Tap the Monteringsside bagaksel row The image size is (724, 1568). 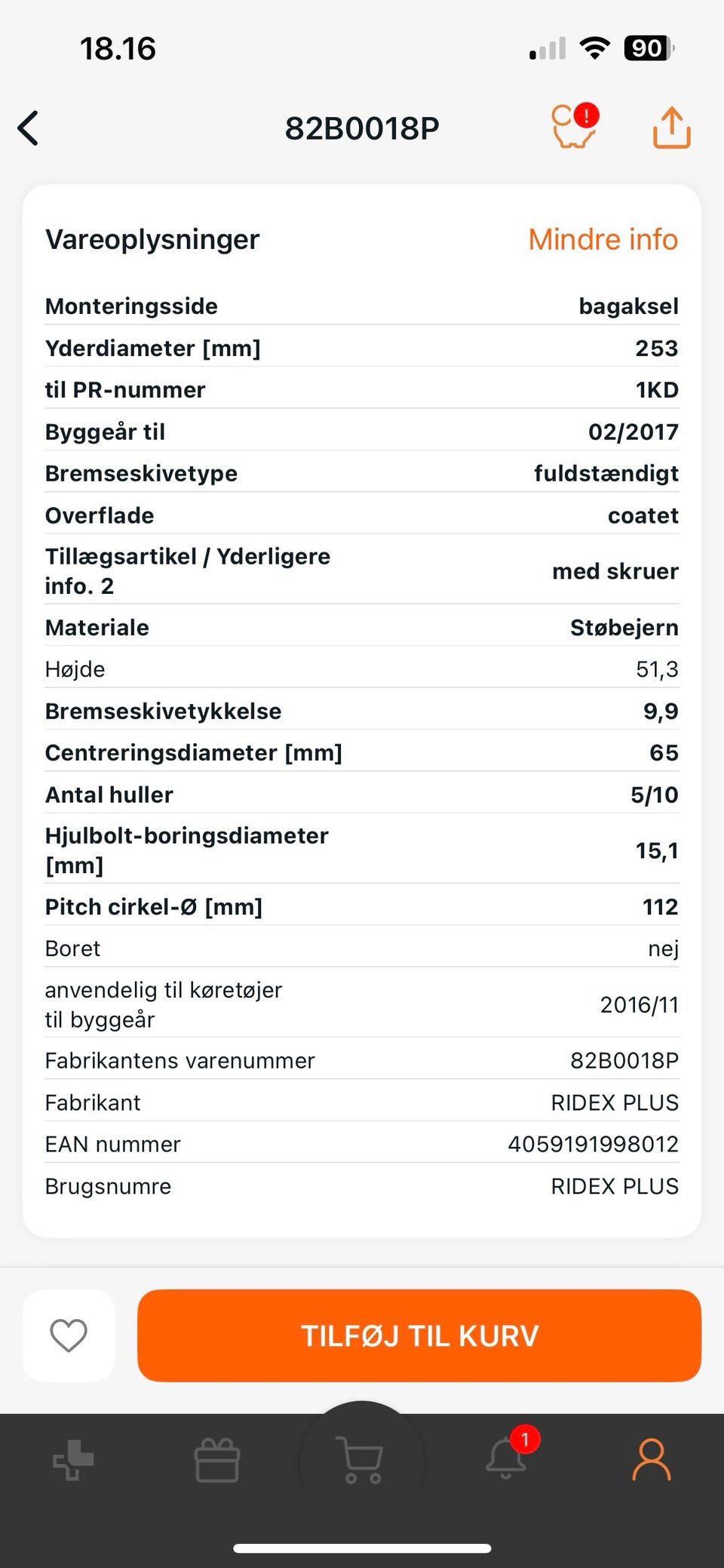[x=362, y=306]
